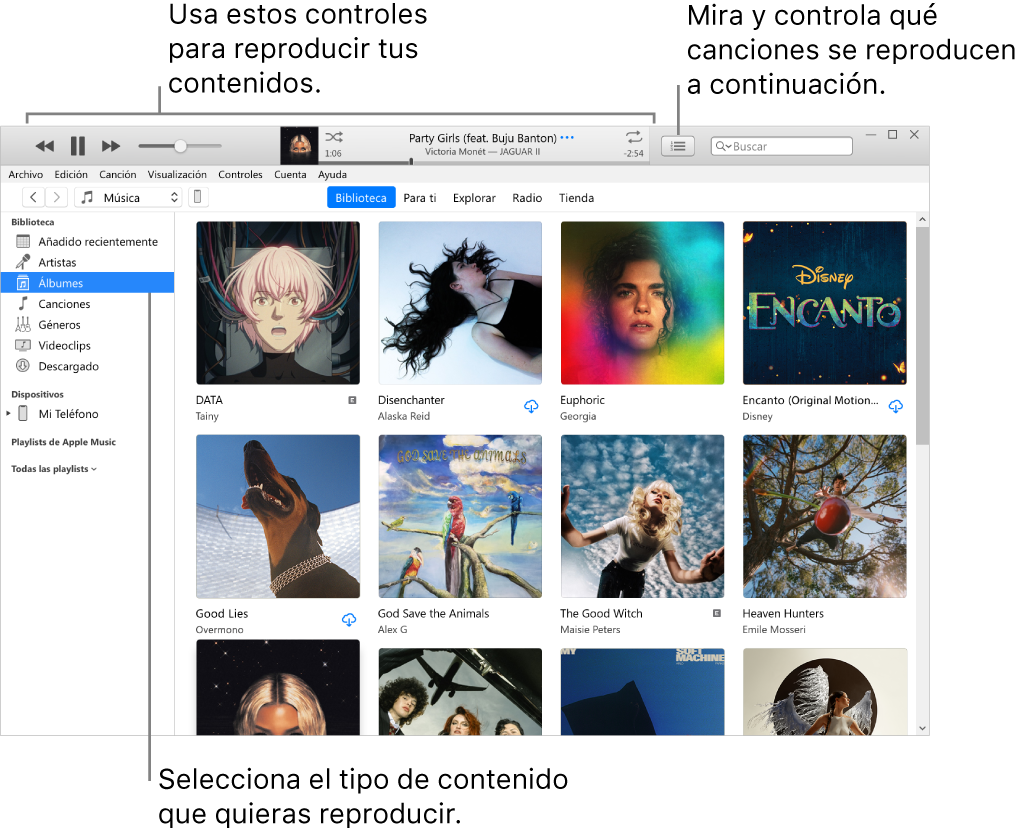Screen dimensions: 1029x835
Task: Open the Música media type dropdown
Action: tap(128, 197)
